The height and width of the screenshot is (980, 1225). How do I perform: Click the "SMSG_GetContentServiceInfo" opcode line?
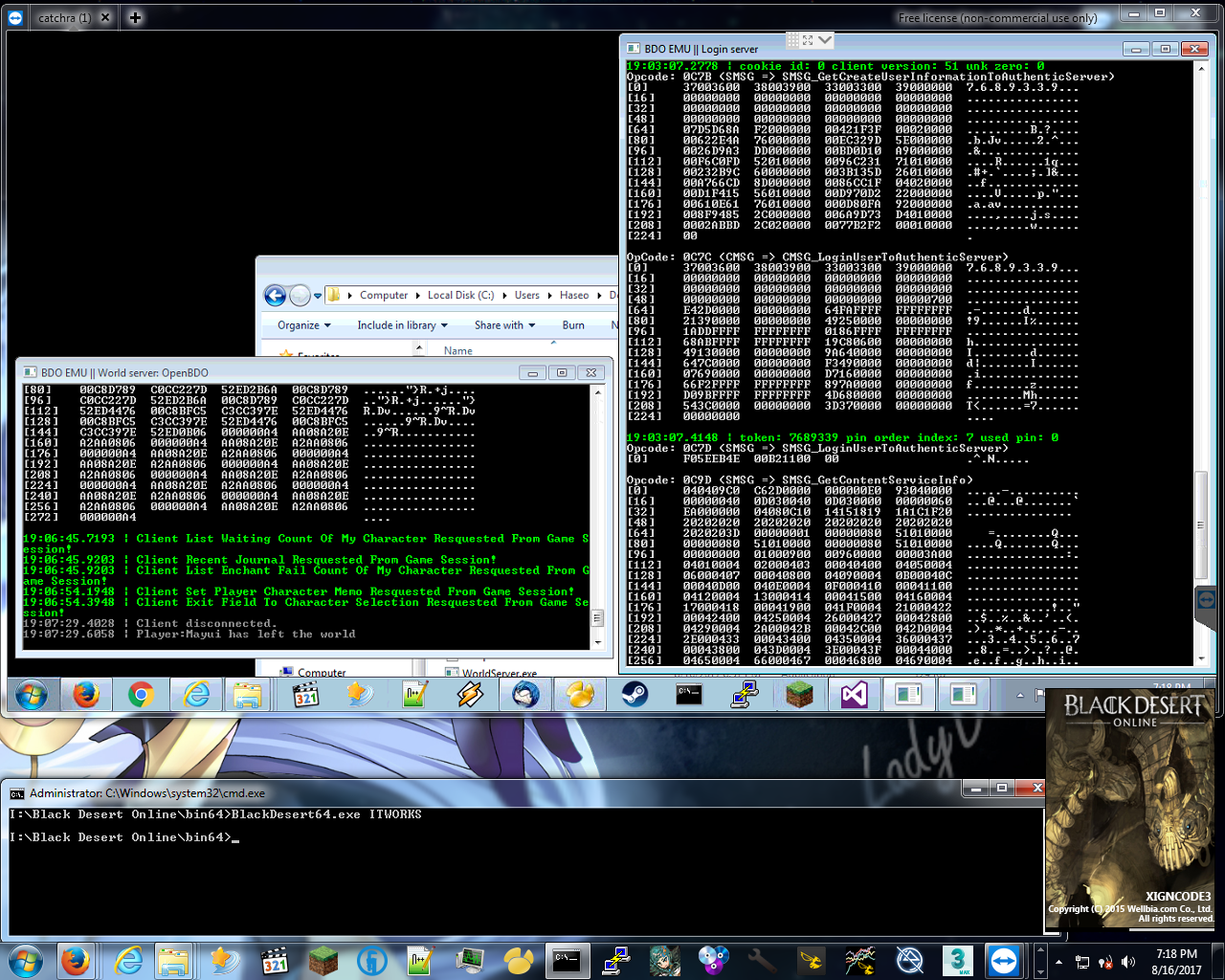[799, 480]
